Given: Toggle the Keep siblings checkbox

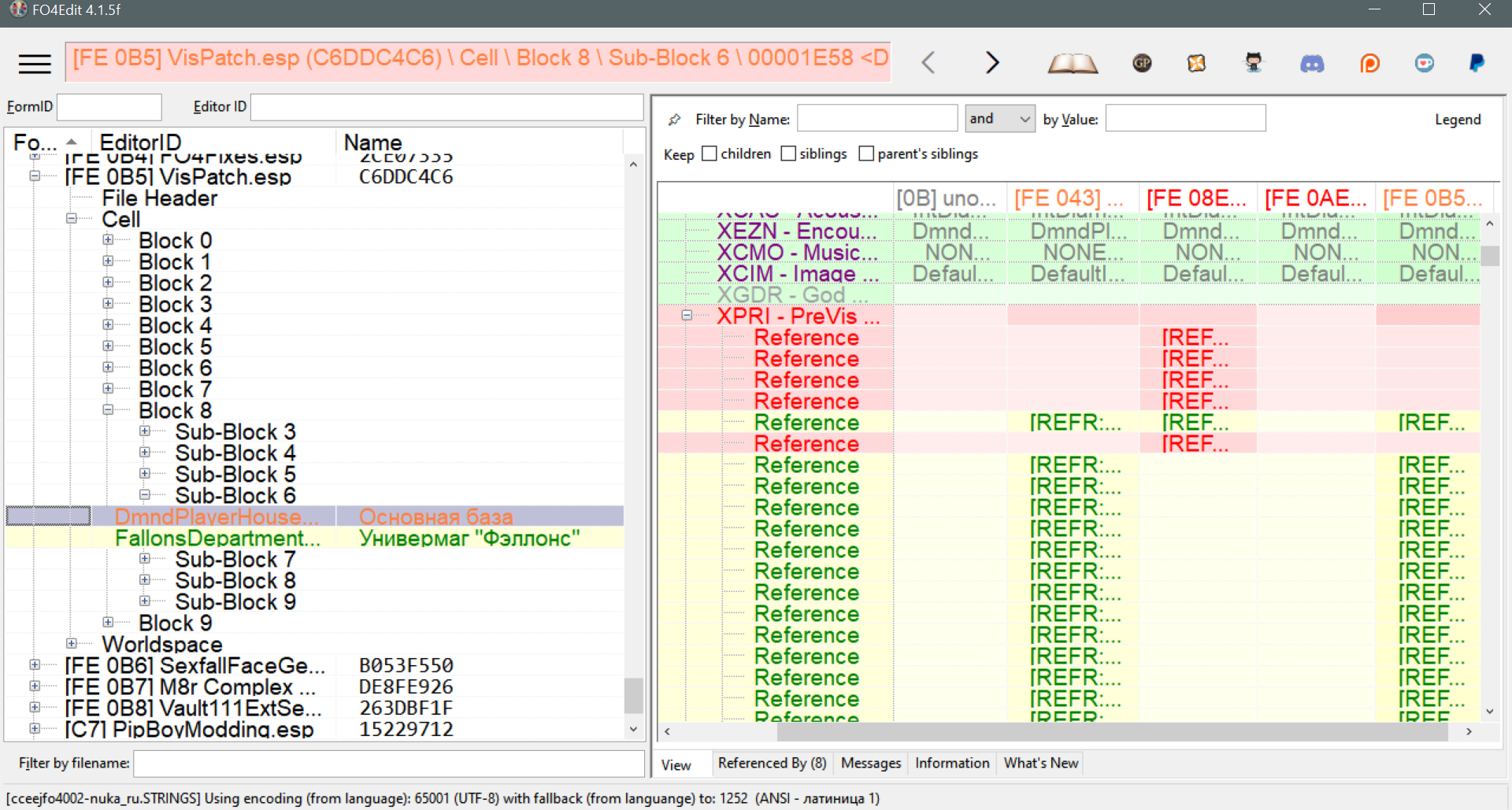Looking at the screenshot, I should click(x=788, y=153).
